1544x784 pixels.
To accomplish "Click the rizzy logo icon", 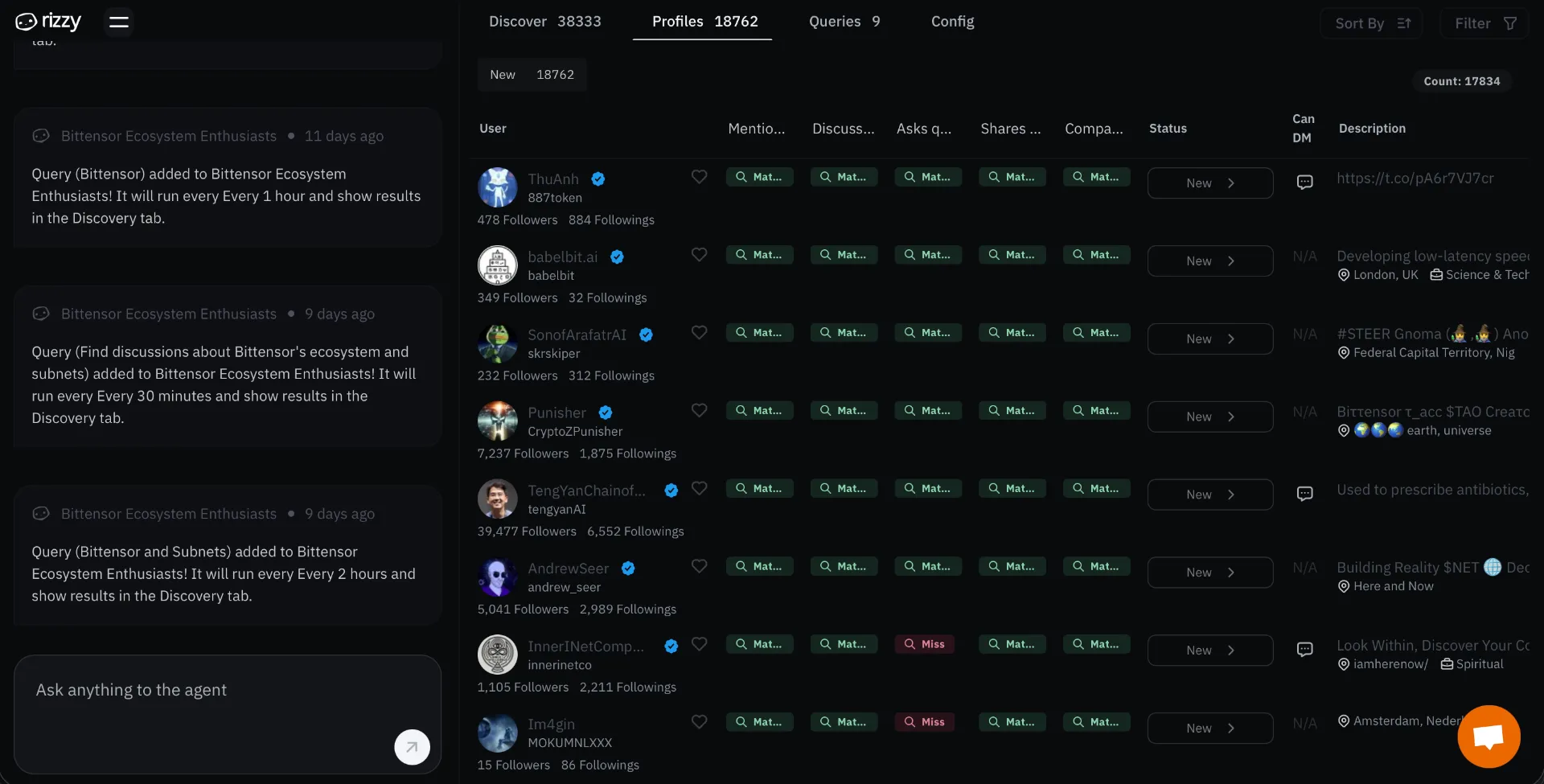I will [26, 22].
